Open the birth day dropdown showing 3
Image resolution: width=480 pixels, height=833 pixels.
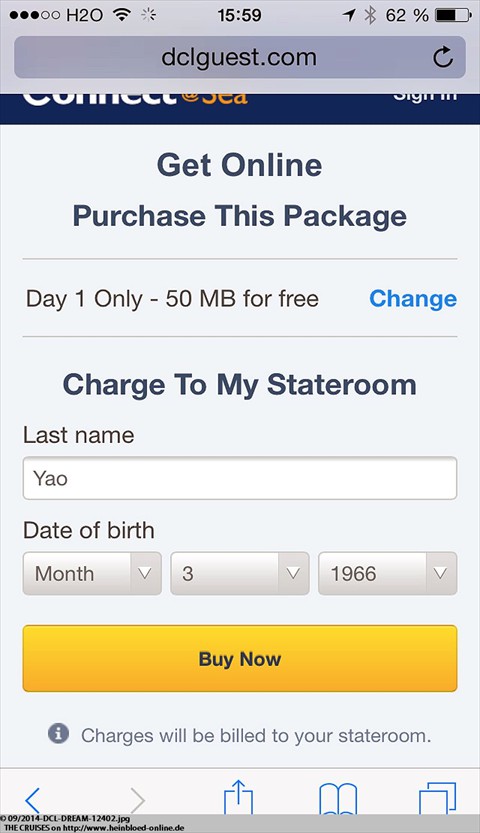pyautogui.click(x=239, y=573)
